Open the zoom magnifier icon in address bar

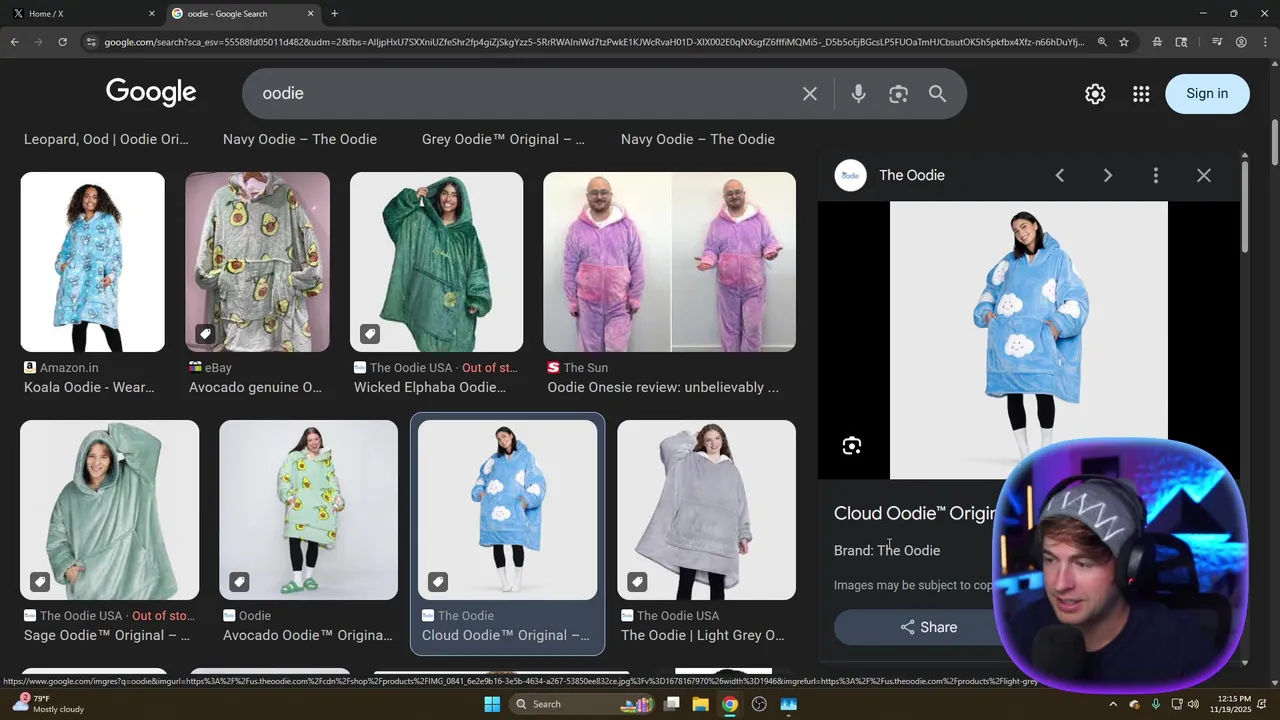pos(1102,42)
